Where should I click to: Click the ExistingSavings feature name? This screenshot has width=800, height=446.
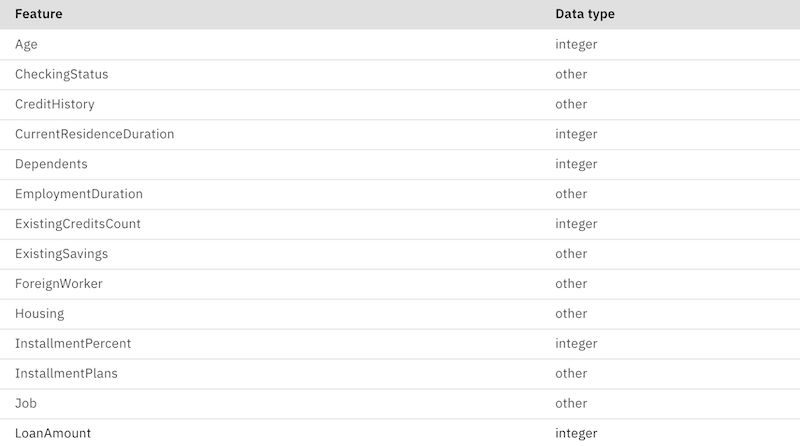click(x=61, y=254)
